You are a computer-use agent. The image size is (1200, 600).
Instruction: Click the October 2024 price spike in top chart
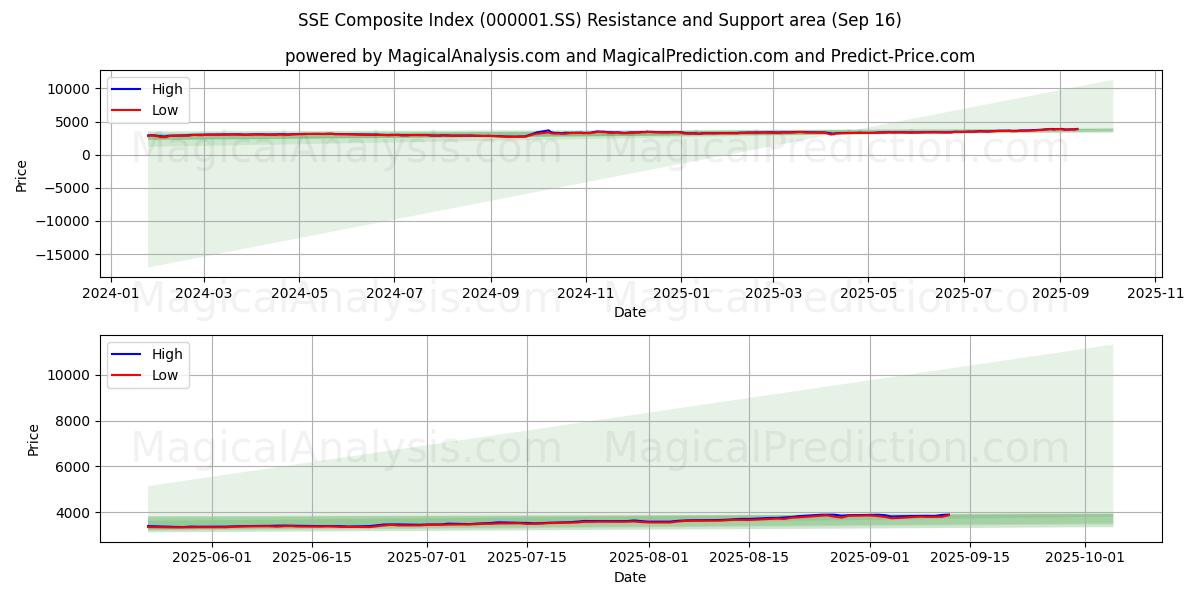pyautogui.click(x=547, y=131)
